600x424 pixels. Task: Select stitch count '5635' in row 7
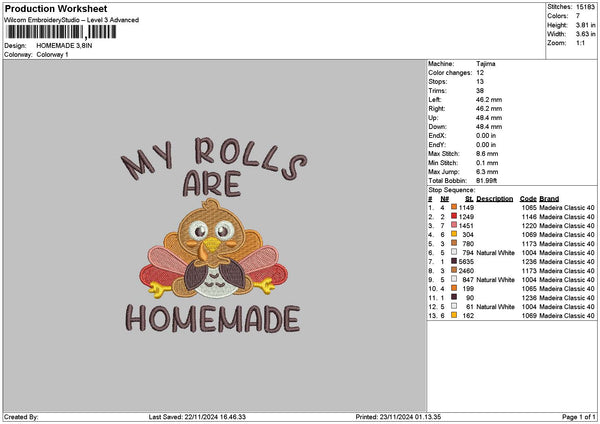click(x=466, y=261)
